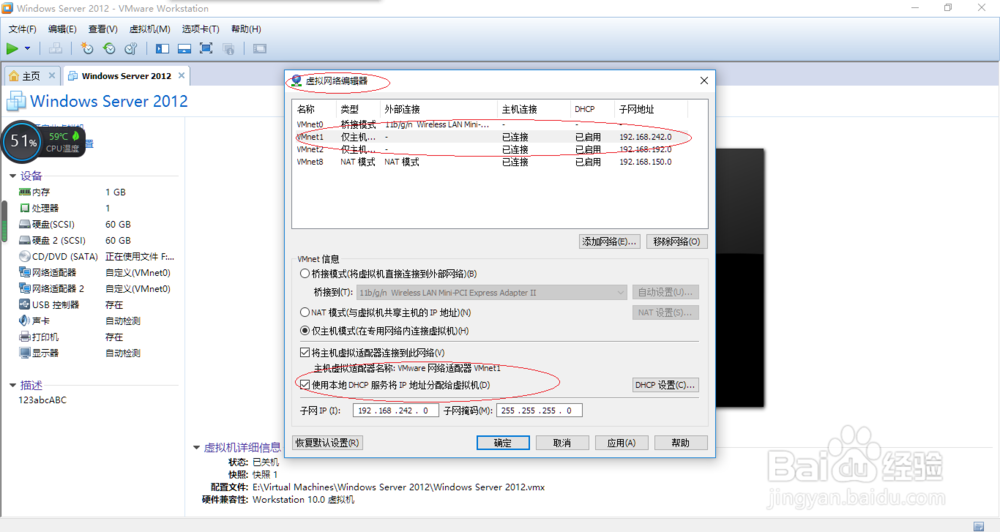The height and width of the screenshot is (532, 1000).
Task: Enter full screen mode icon
Action: pos(206,48)
